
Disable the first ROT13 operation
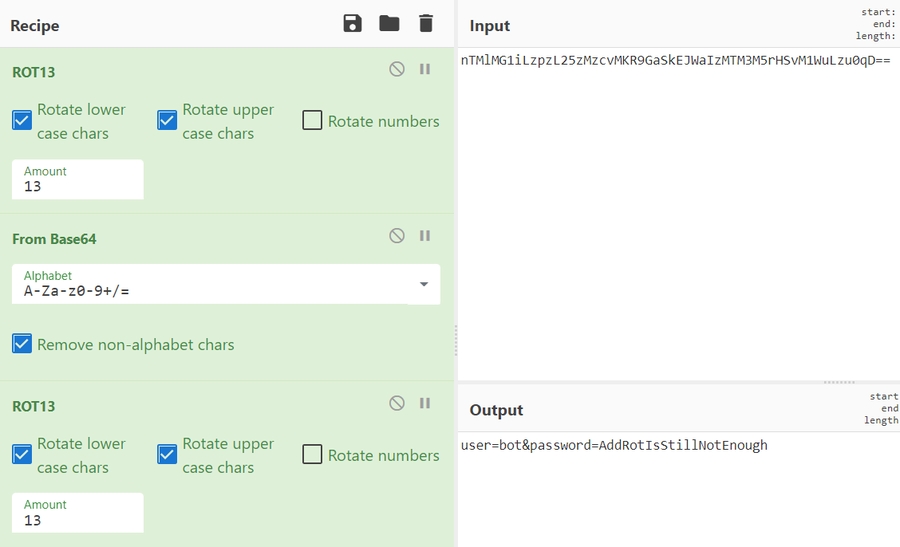coord(397,69)
